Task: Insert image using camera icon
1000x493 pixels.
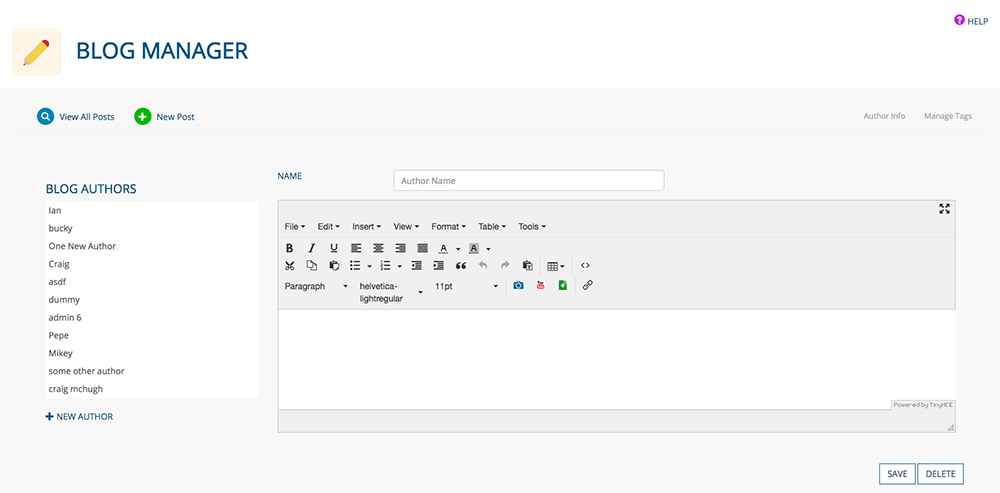Action: 518,286
